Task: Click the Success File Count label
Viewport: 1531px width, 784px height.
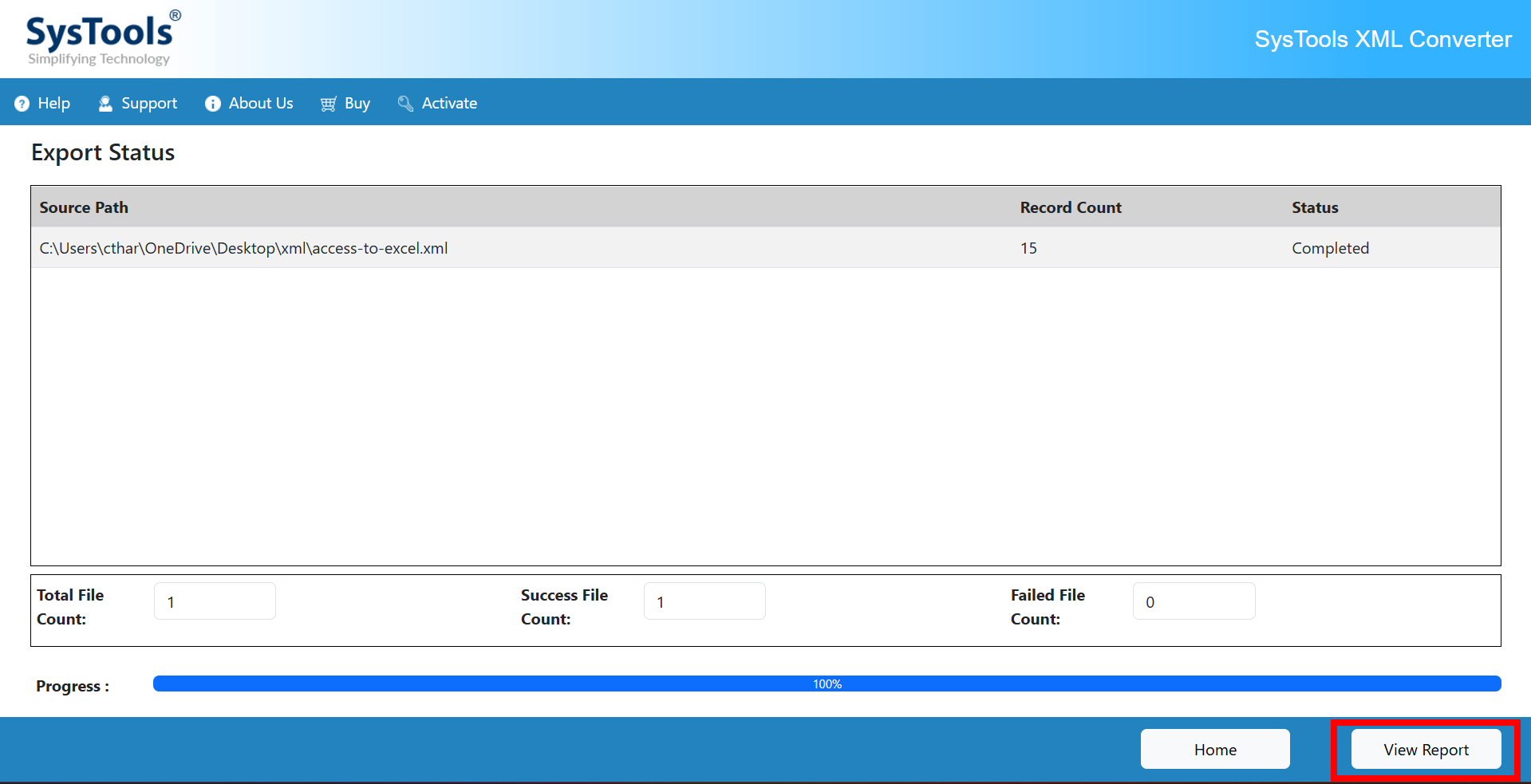Action: click(564, 607)
